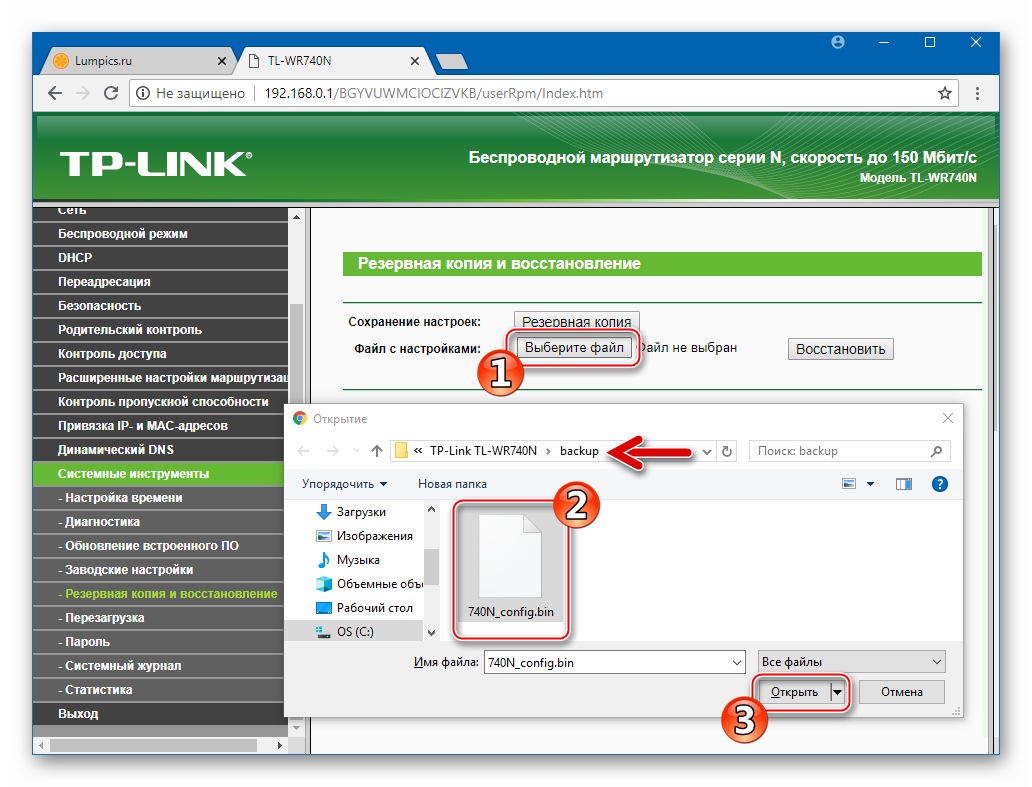Open Системные инструменты menu item

(161, 474)
